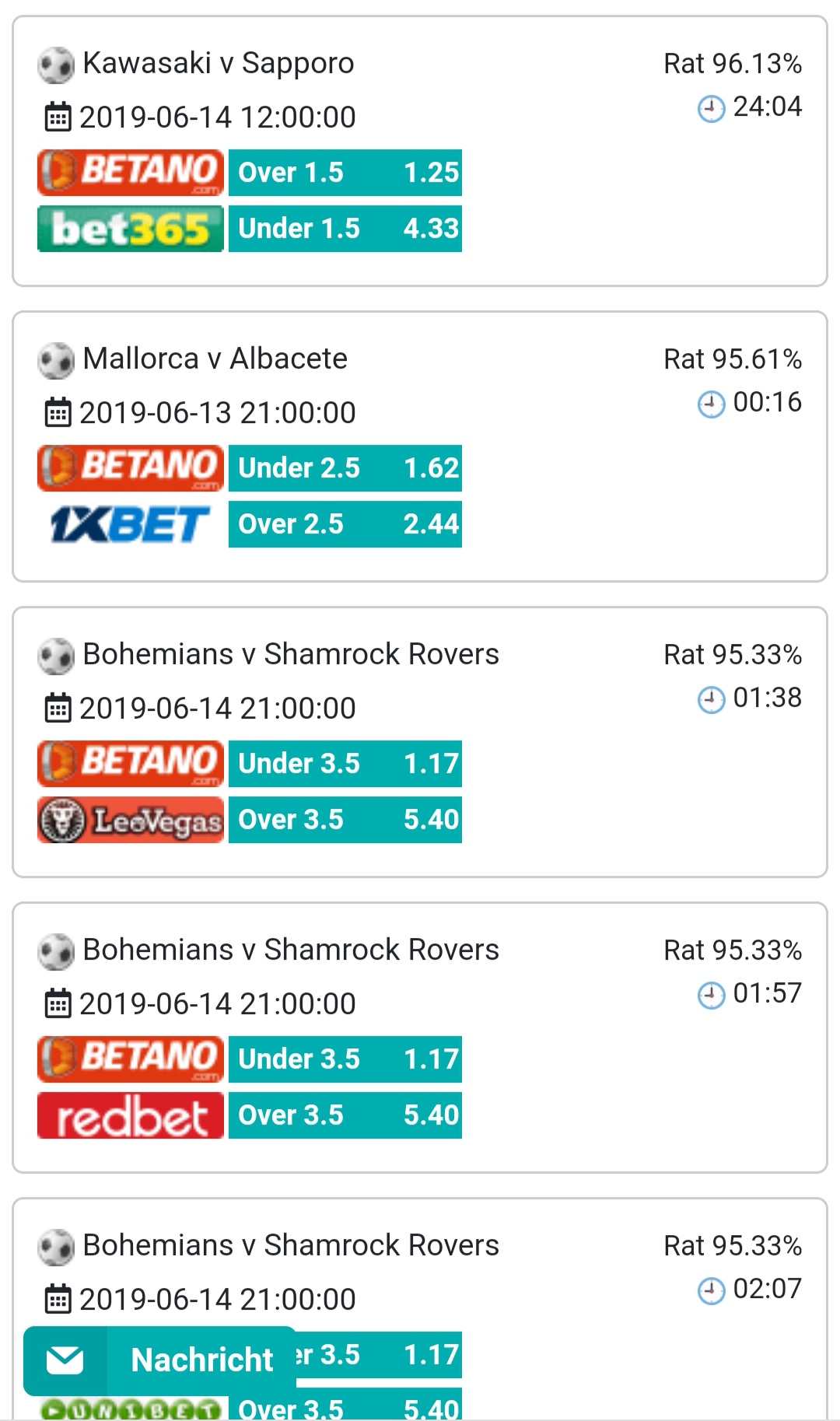Viewport: 840px width, 1421px height.
Task: Open the Betano logo in the Kawasaki card
Action: coord(131,173)
